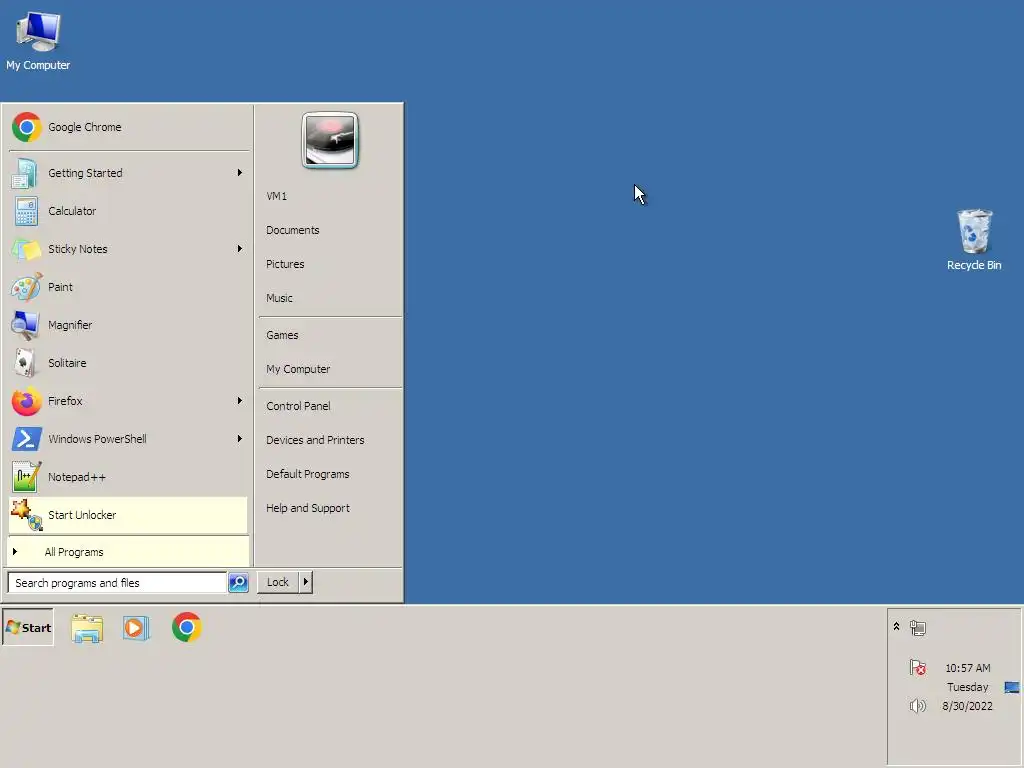Click the user account picture
This screenshot has width=1024, height=768.
330,140
